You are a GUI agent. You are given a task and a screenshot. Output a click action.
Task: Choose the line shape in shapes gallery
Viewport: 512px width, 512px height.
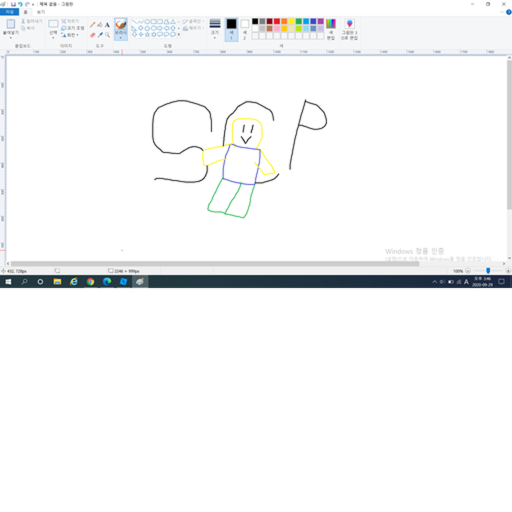134,22
